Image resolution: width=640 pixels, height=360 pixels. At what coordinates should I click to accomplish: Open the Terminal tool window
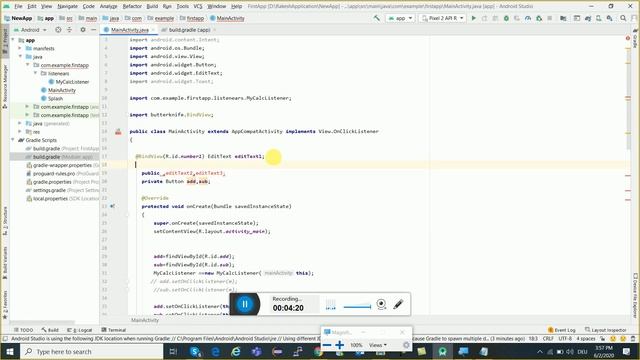(114, 330)
